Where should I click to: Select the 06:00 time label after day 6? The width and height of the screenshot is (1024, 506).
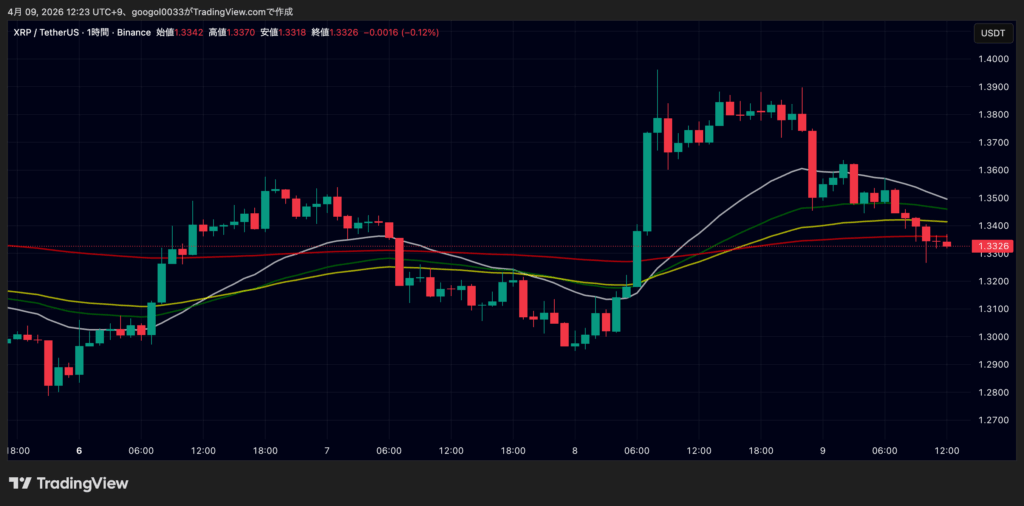coord(141,451)
